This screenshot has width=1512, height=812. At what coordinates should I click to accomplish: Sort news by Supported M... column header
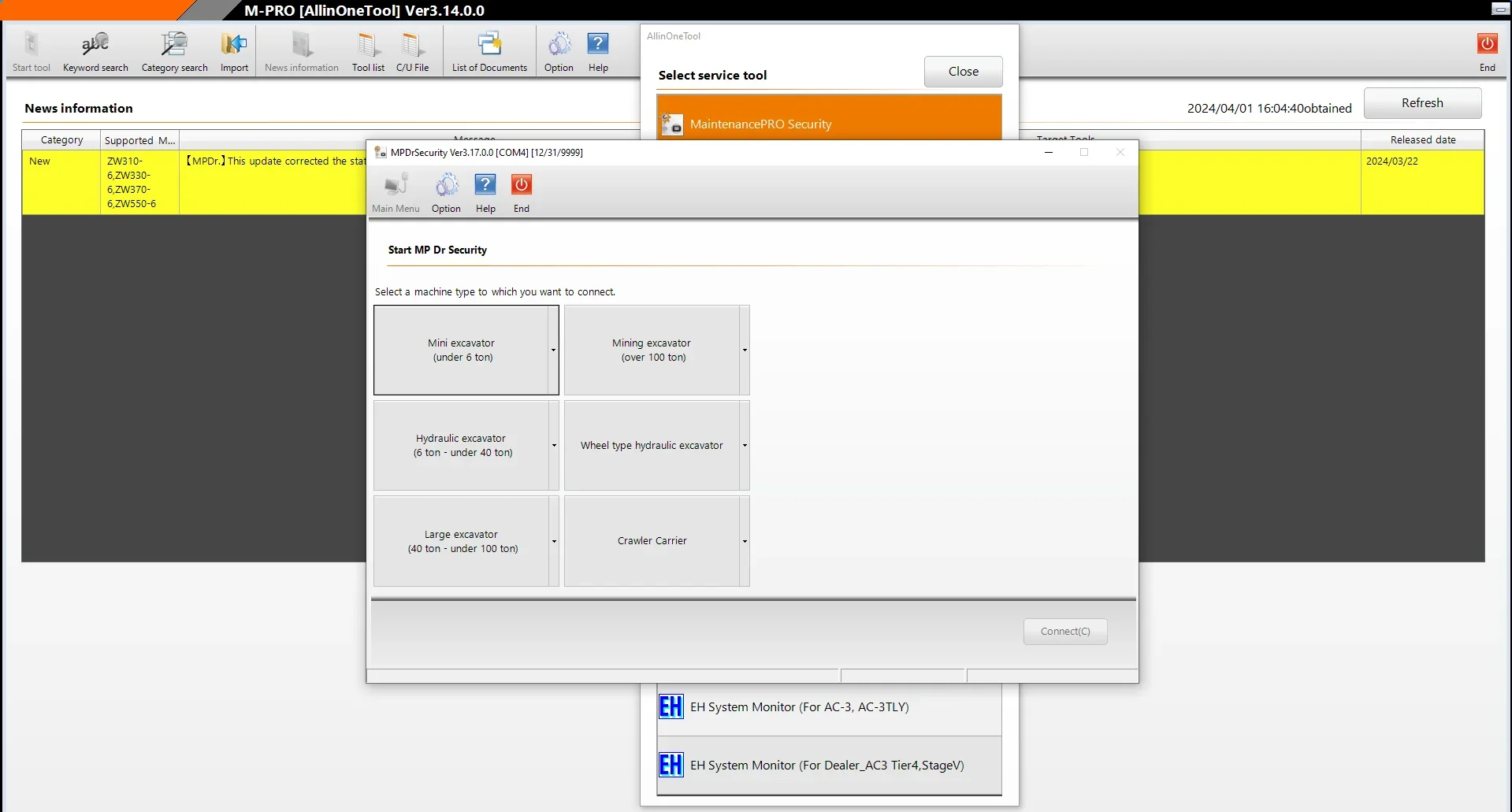coord(139,140)
